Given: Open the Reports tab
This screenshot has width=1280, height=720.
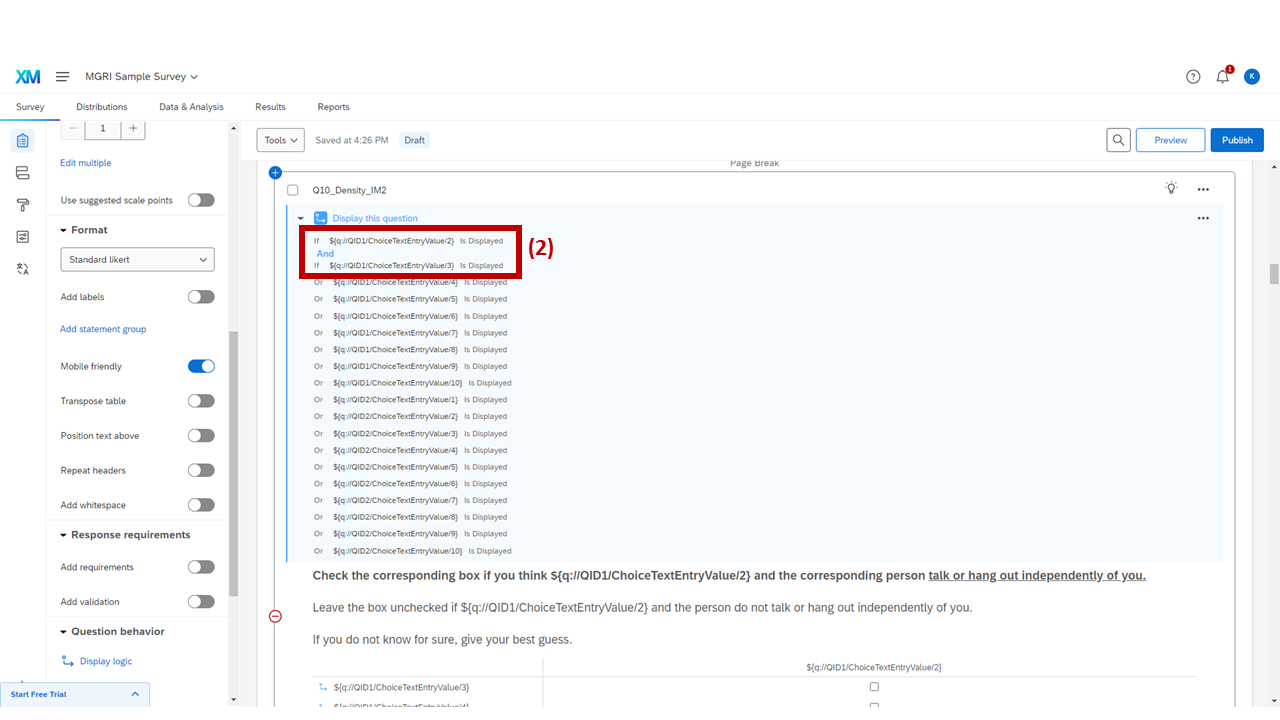Looking at the screenshot, I should click(x=333, y=107).
